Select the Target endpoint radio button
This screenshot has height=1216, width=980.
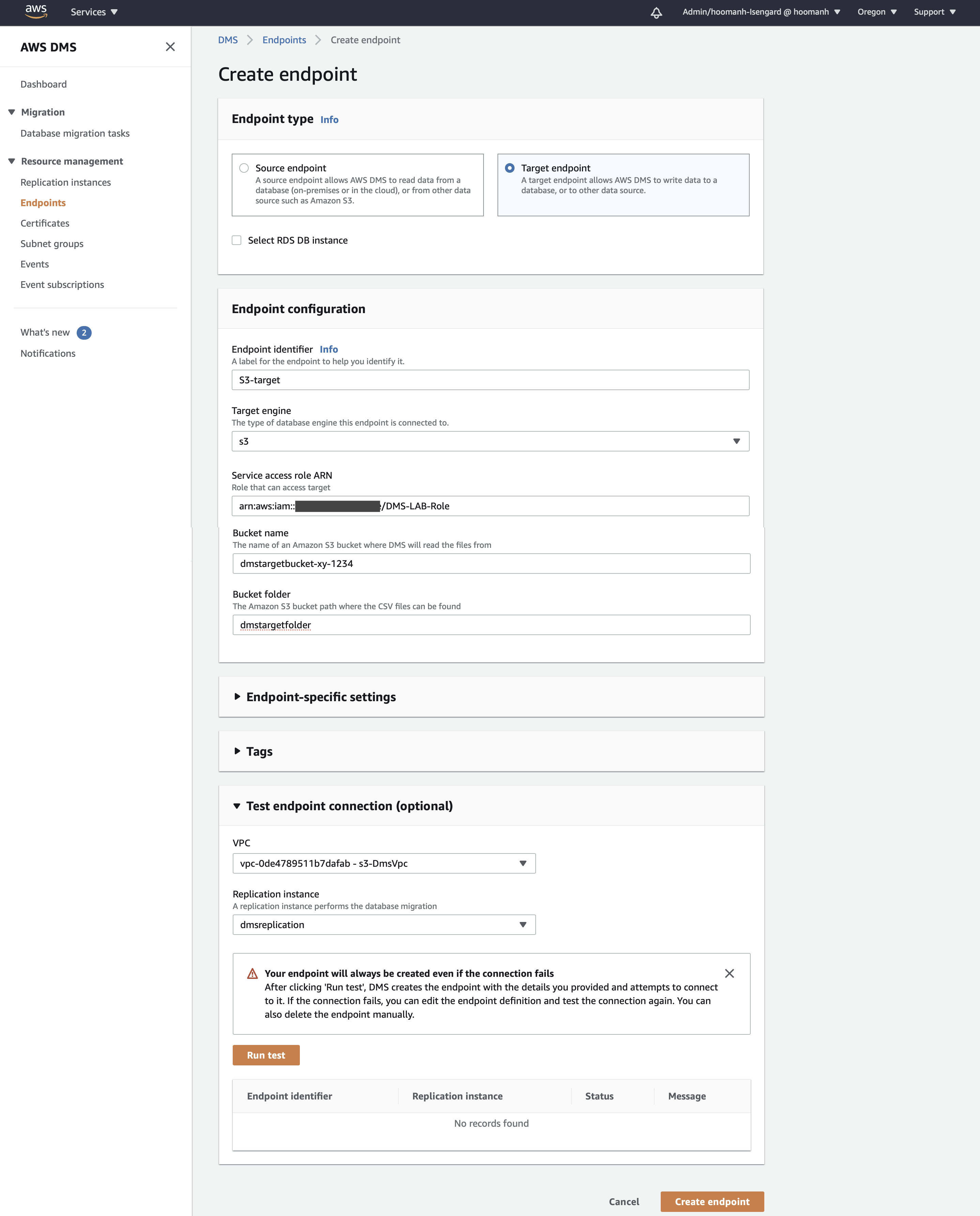pos(510,168)
